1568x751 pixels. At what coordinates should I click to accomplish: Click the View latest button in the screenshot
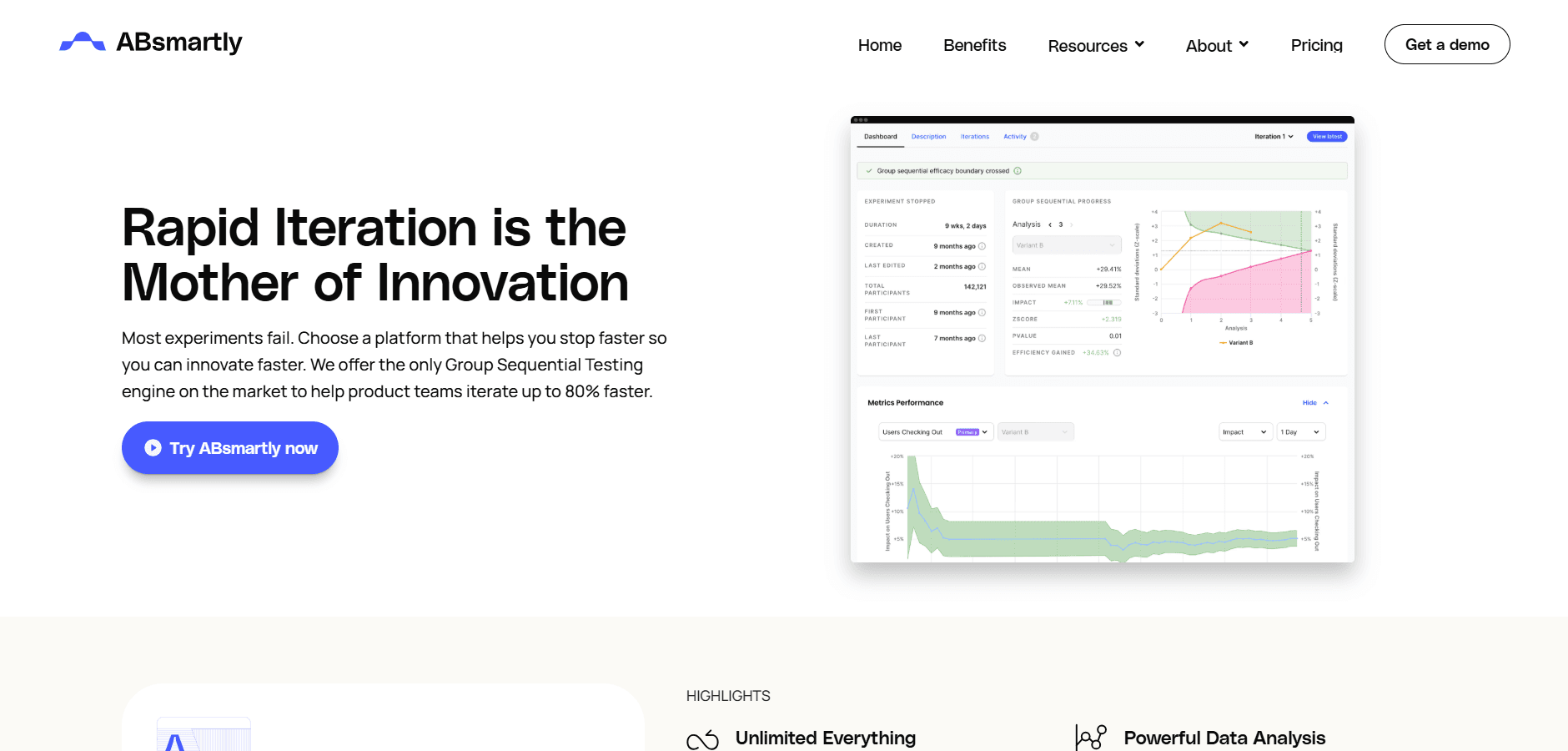click(x=1327, y=137)
